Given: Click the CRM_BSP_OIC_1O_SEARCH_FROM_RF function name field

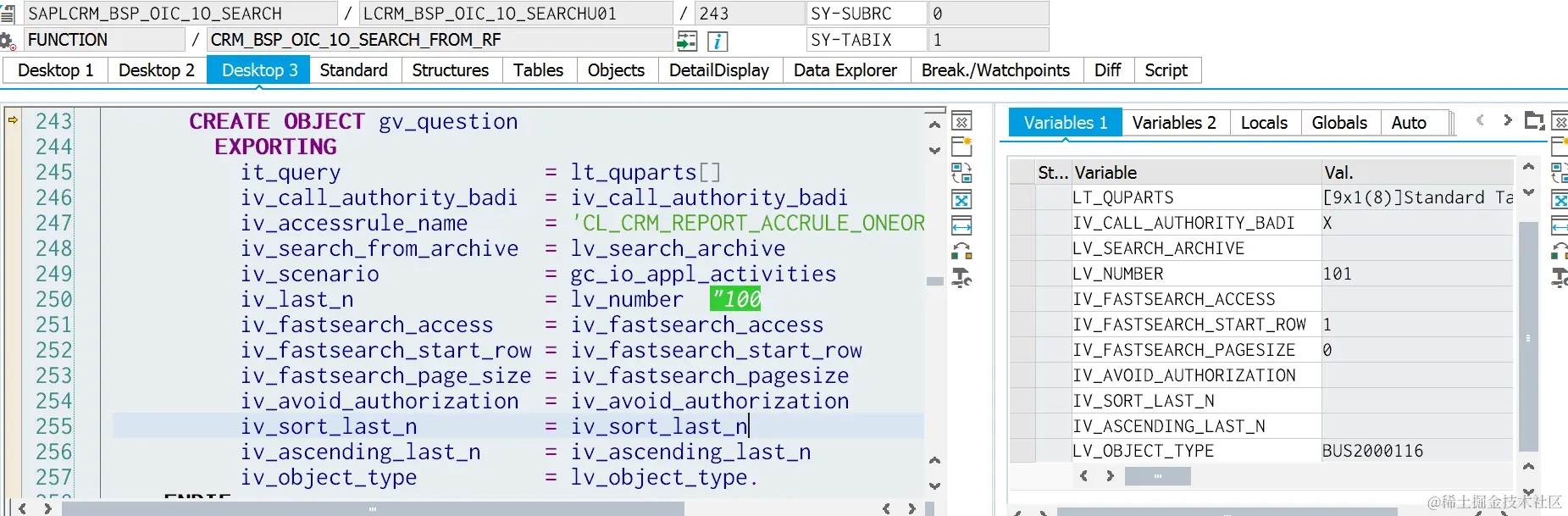Looking at the screenshot, I should click(x=440, y=40).
